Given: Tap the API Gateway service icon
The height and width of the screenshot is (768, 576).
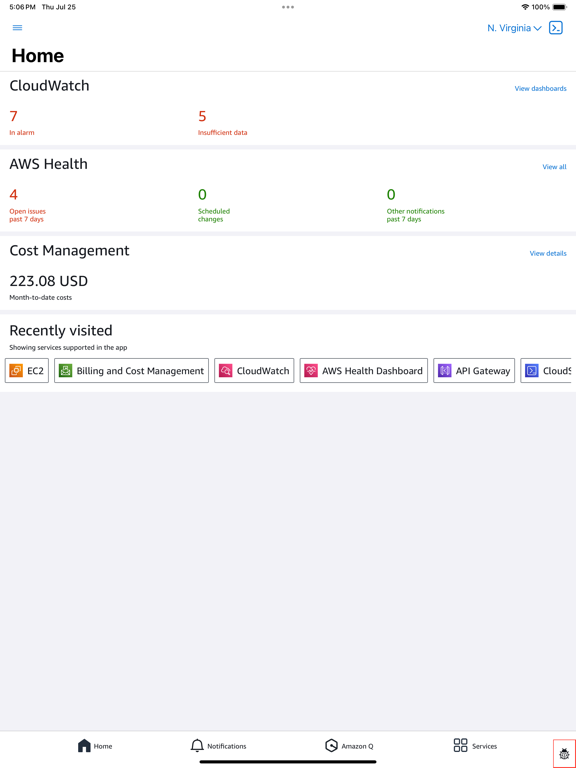Looking at the screenshot, I should coord(445,371).
